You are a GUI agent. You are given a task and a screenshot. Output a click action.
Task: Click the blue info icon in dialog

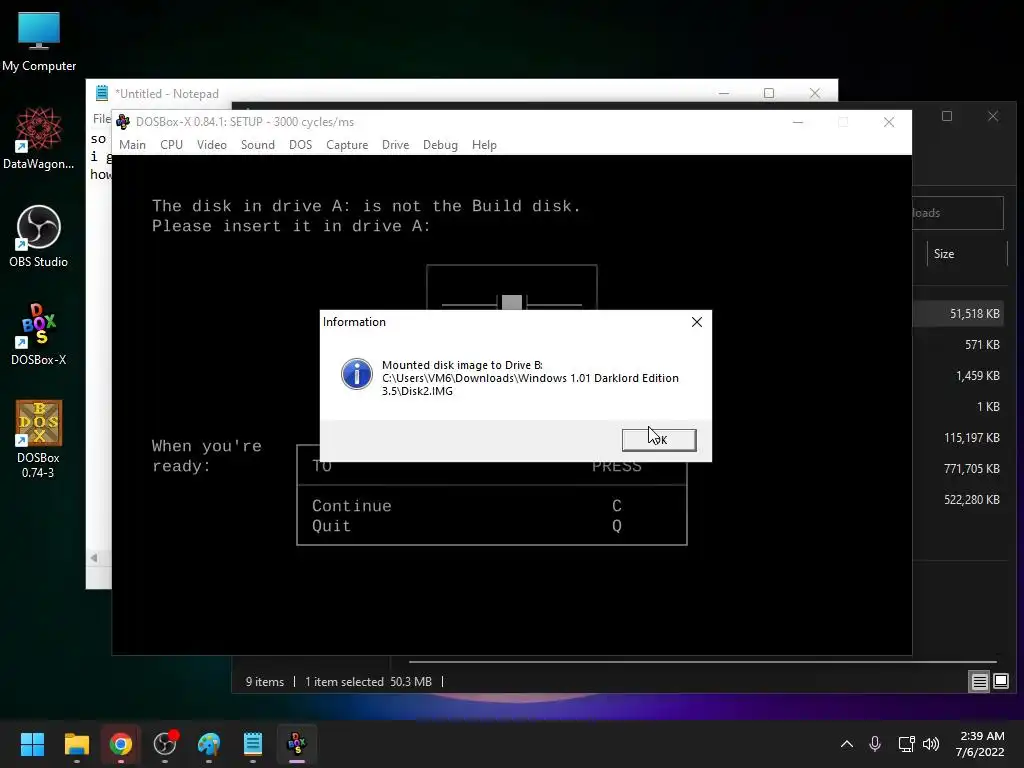[357, 374]
